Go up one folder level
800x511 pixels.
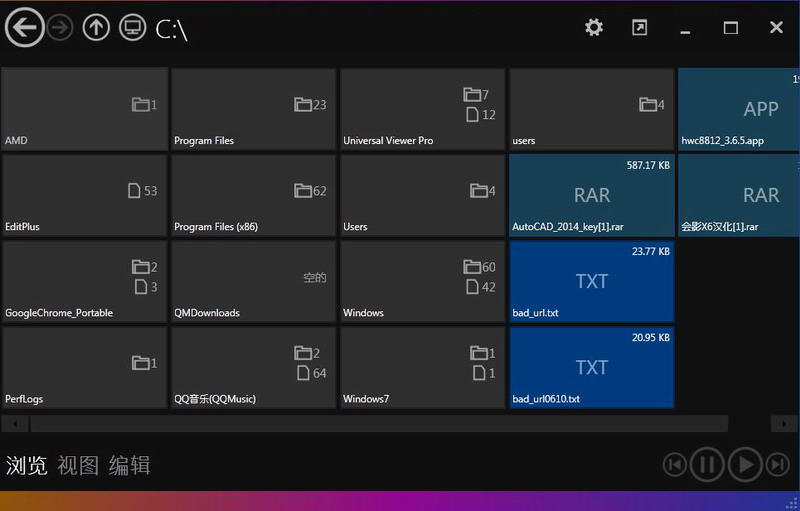coord(96,28)
